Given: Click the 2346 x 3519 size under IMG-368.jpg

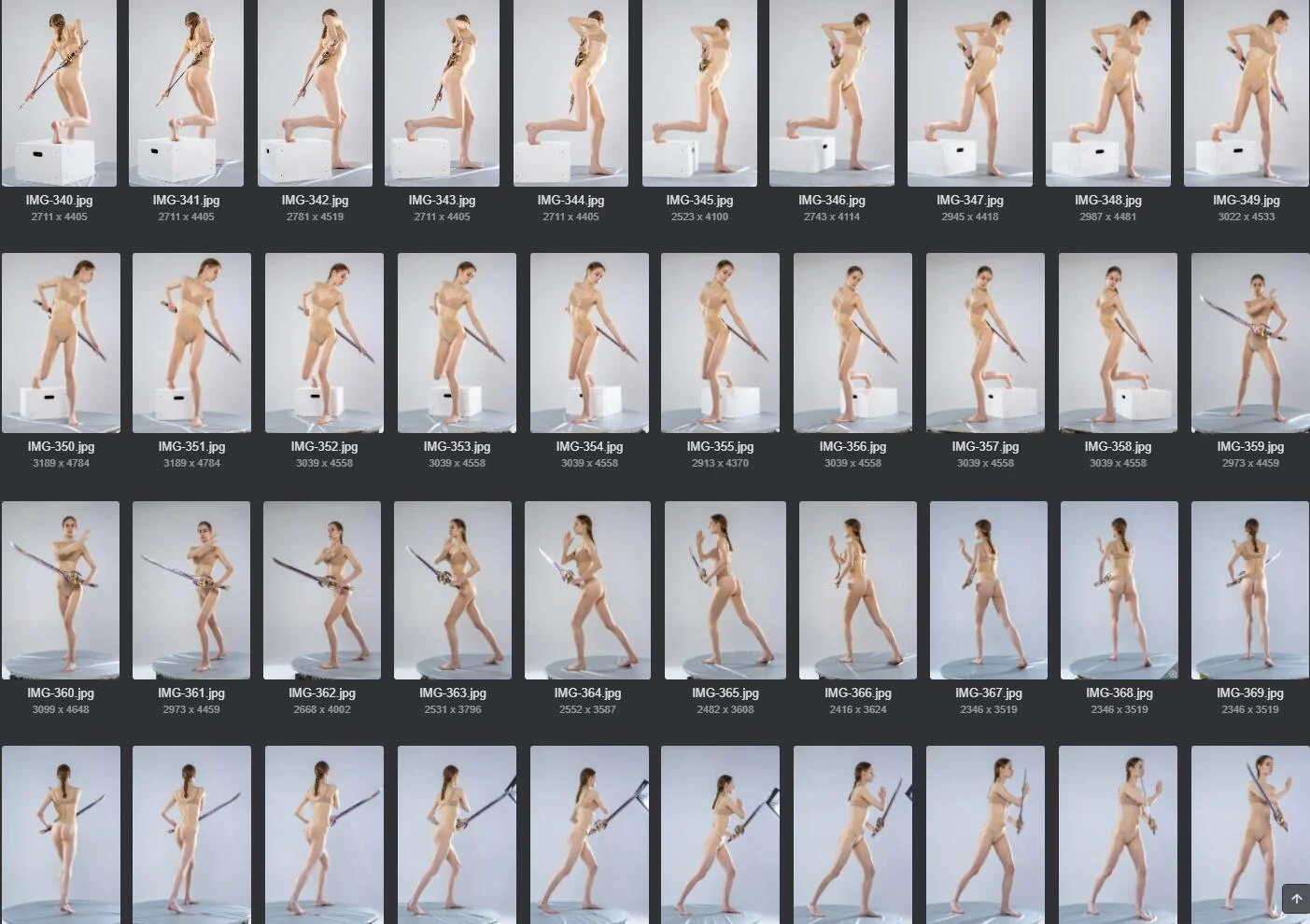Looking at the screenshot, I should 1120,709.
